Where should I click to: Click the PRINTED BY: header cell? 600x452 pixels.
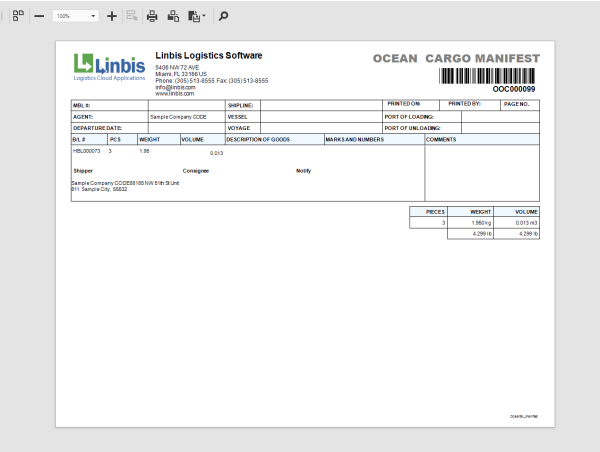click(470, 104)
